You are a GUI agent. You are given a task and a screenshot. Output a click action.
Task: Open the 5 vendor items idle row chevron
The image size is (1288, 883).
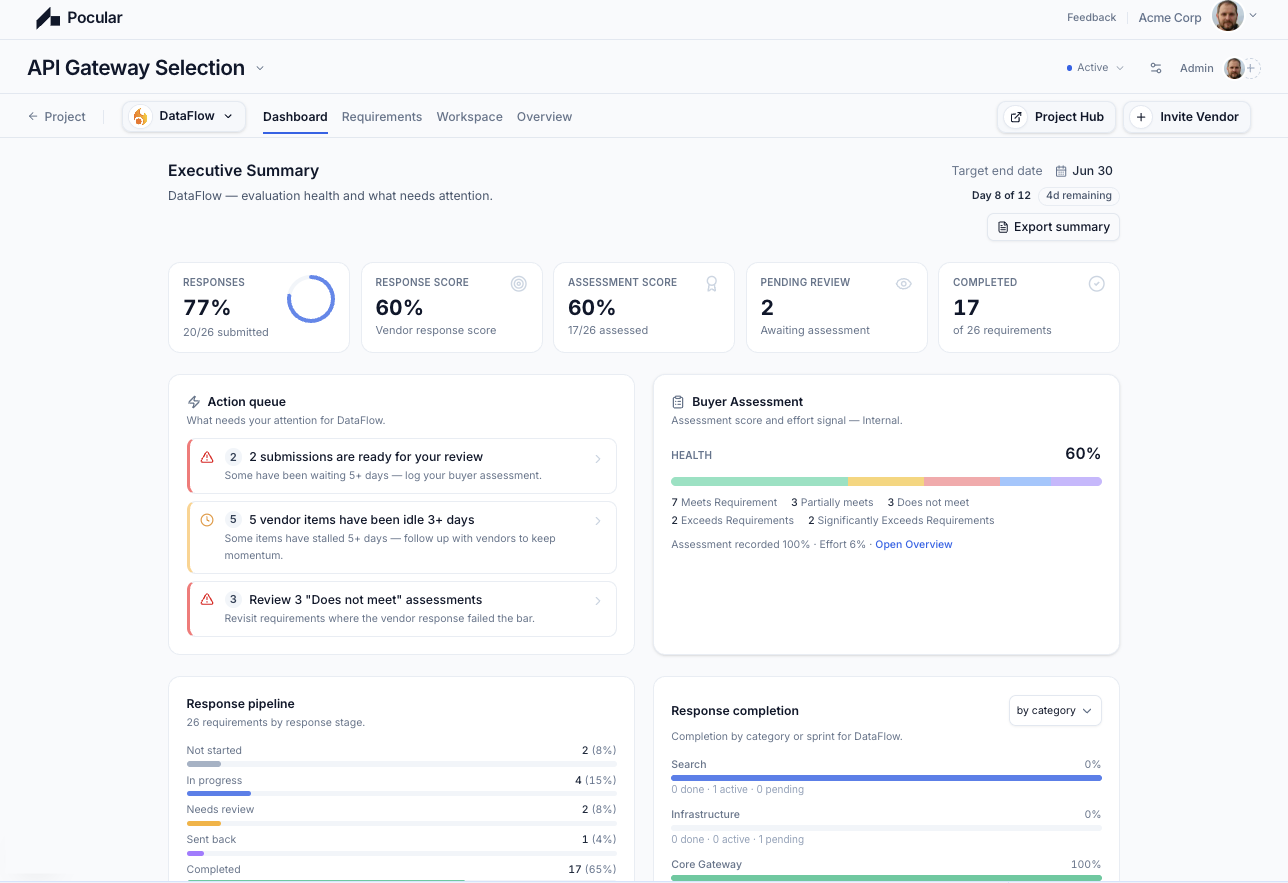[598, 521]
